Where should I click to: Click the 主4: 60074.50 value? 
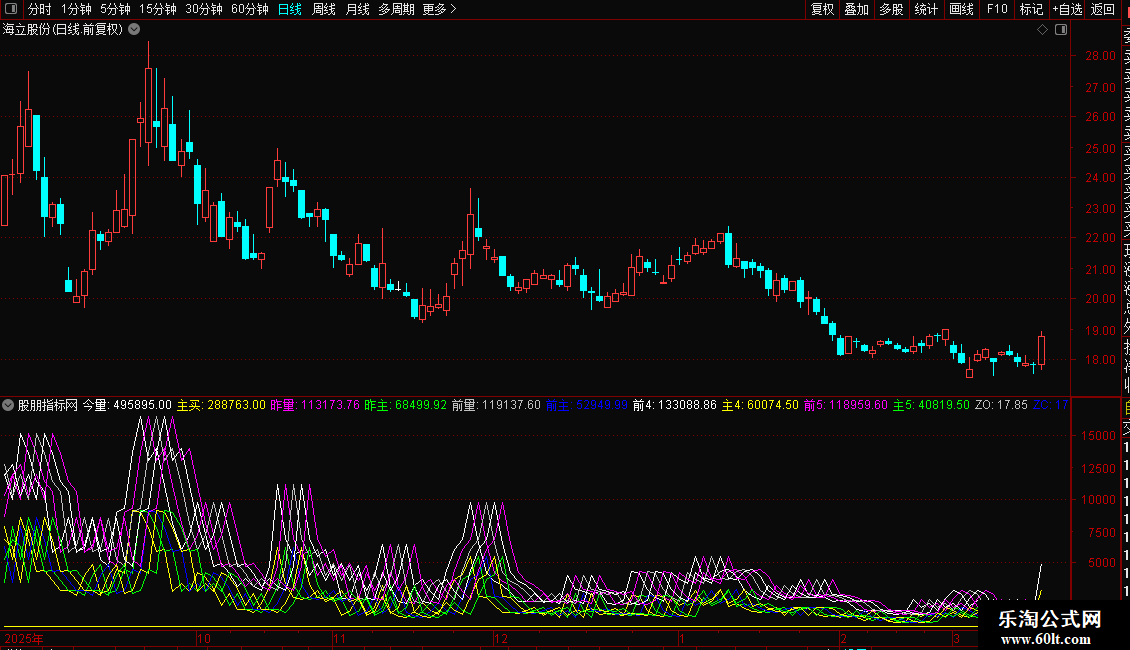point(760,405)
